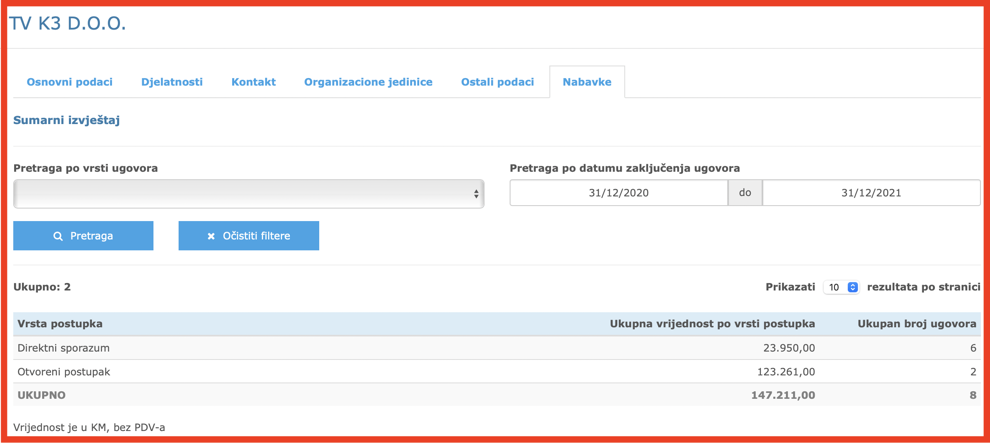
Task: Click total contract count 8
Action: pos(973,395)
